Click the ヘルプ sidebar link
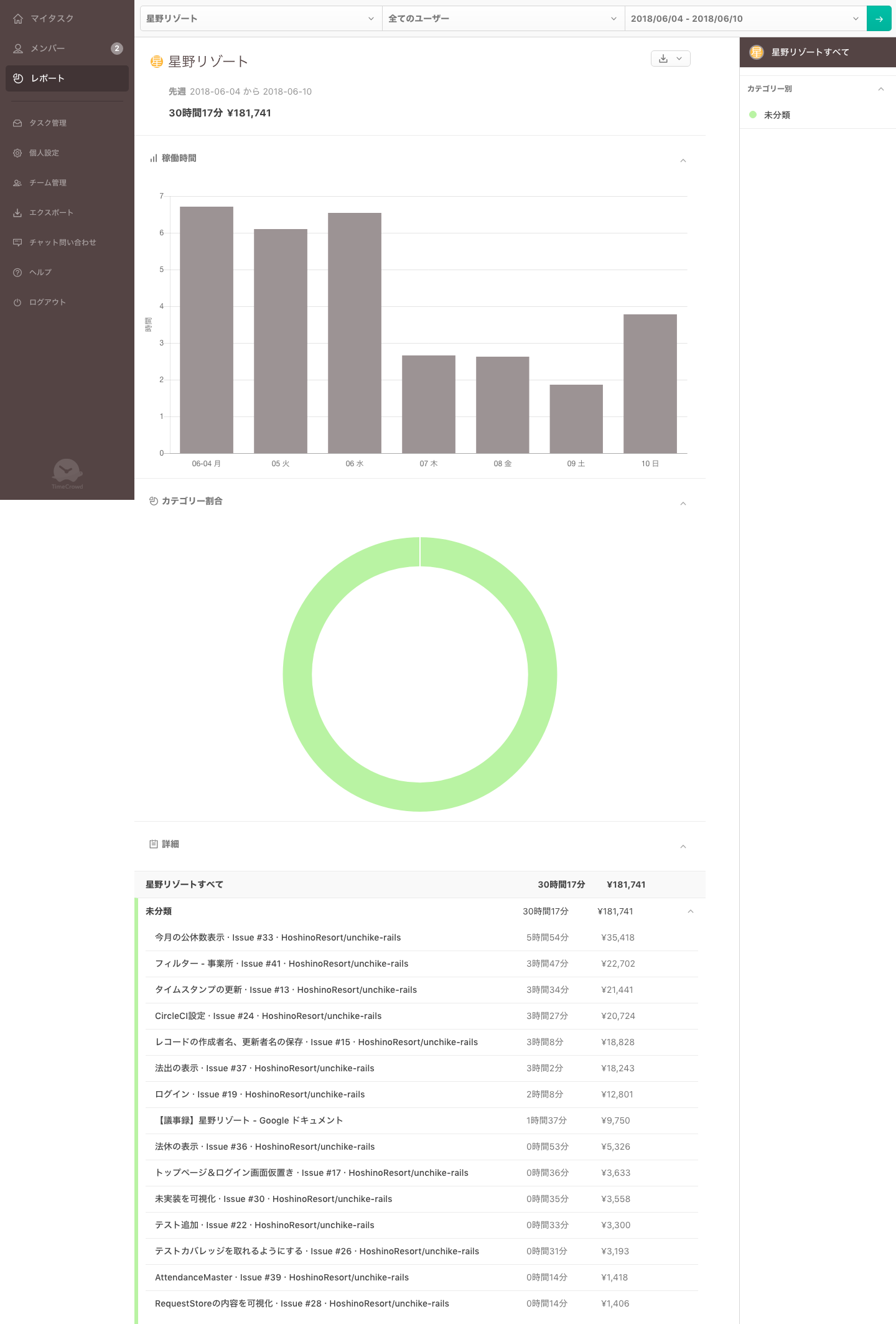This screenshot has width=896, height=1324. coord(67,273)
